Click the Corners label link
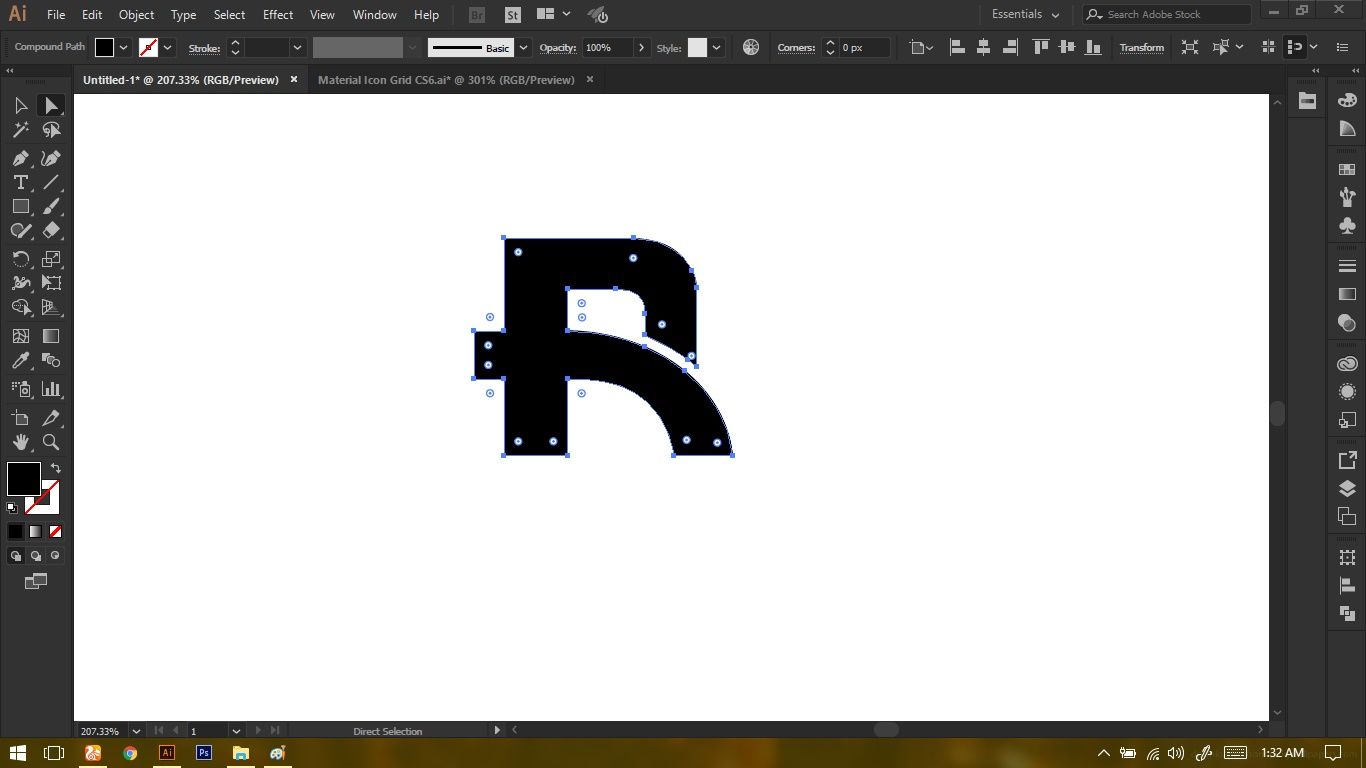This screenshot has width=1366, height=768. click(796, 48)
